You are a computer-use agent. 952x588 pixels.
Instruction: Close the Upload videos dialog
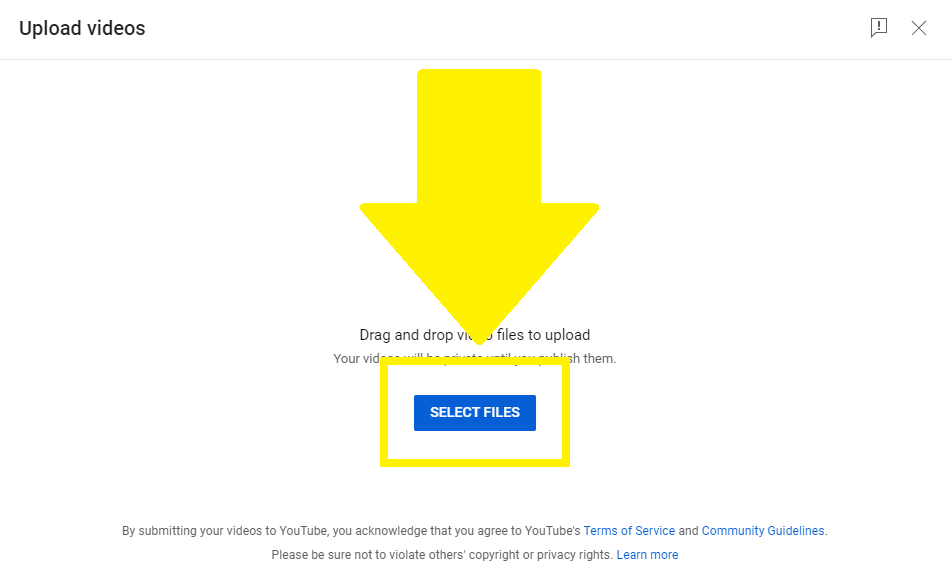919,28
